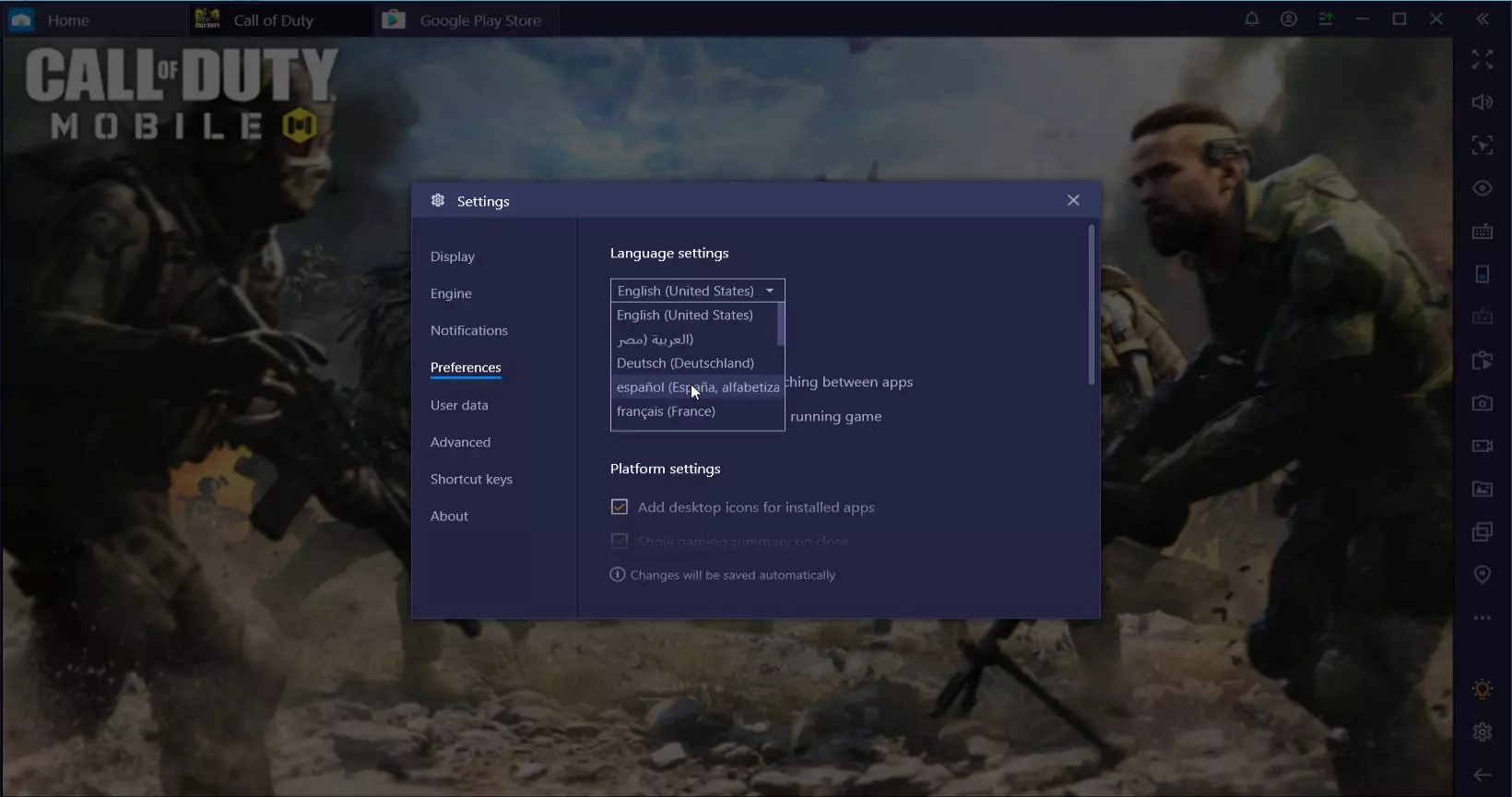Collapse the language dropdown via its arrow
This screenshot has height=797, width=1512.
[x=770, y=291]
